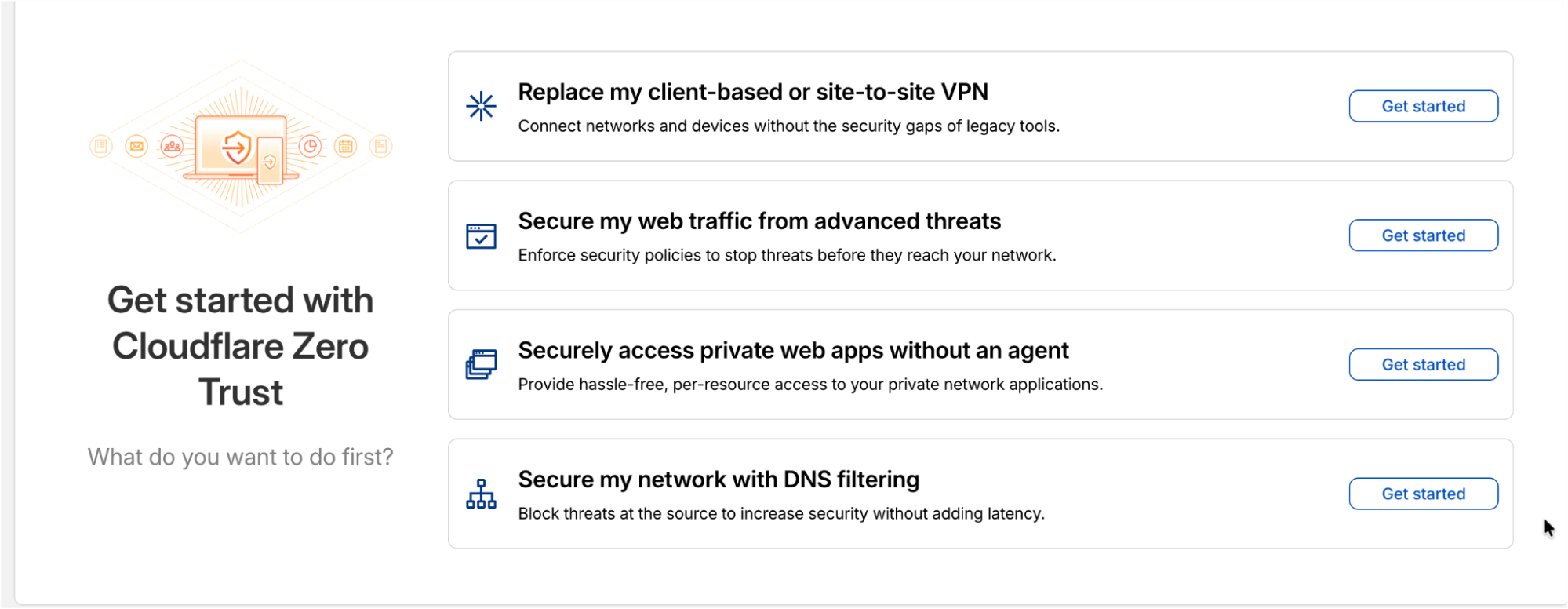Open the 'Replace my client-based or site-to-site VPN' heading
This screenshot has width=1568, height=609.
point(753,92)
